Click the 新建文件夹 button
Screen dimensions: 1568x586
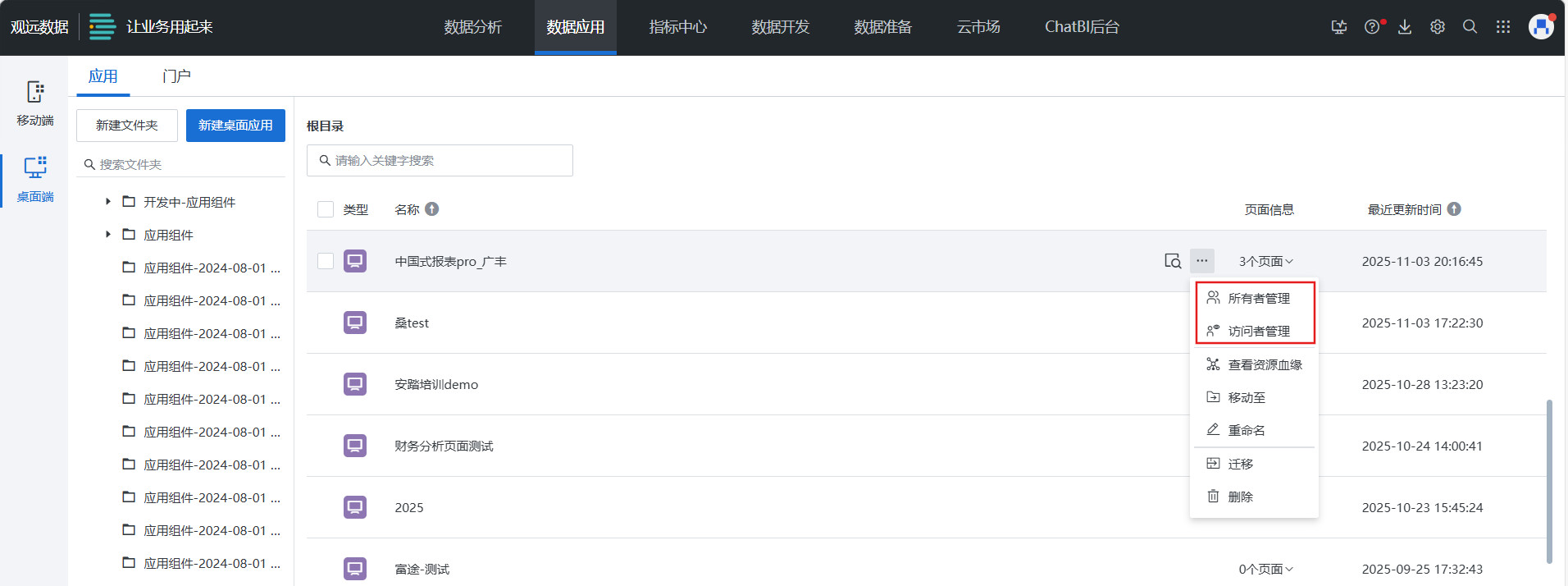[127, 126]
